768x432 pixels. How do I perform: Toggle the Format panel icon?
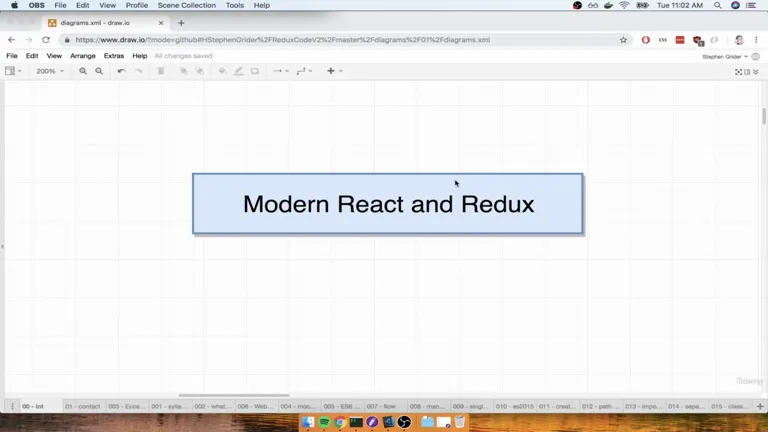[x=747, y=72]
